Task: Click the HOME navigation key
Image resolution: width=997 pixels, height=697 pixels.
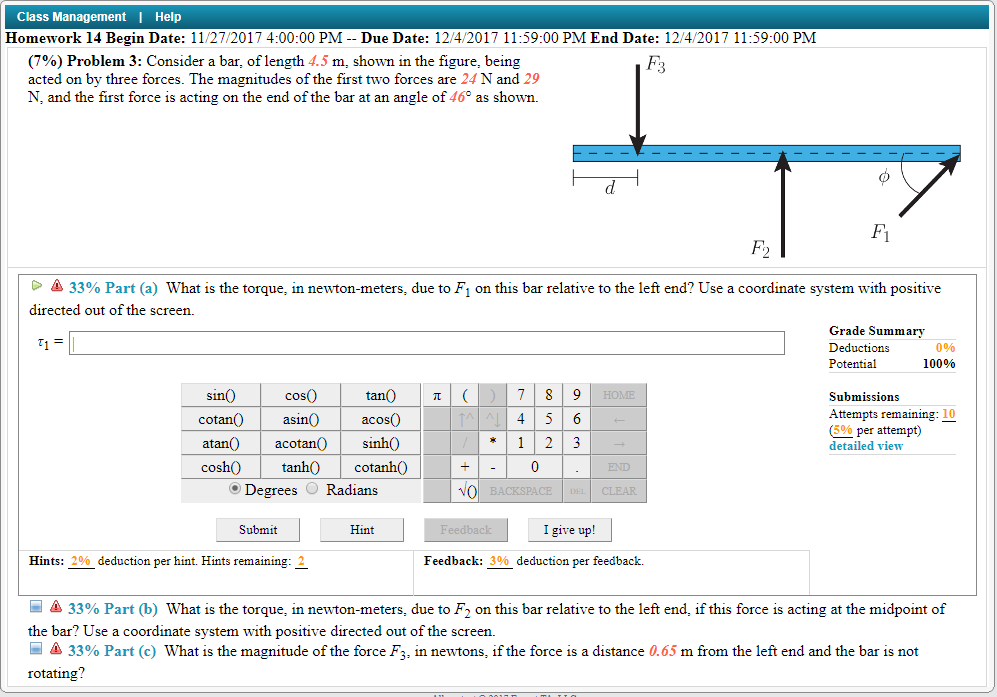Action: click(617, 393)
